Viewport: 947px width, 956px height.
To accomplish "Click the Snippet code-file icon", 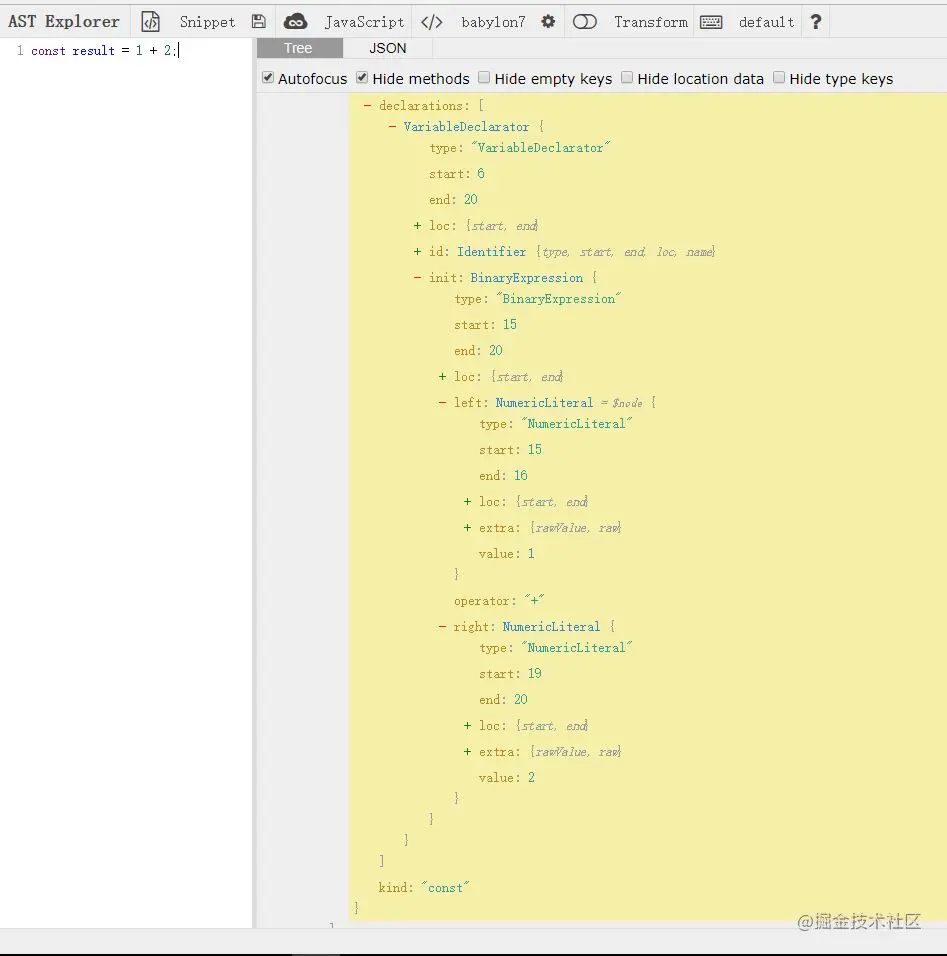I will click(150, 22).
